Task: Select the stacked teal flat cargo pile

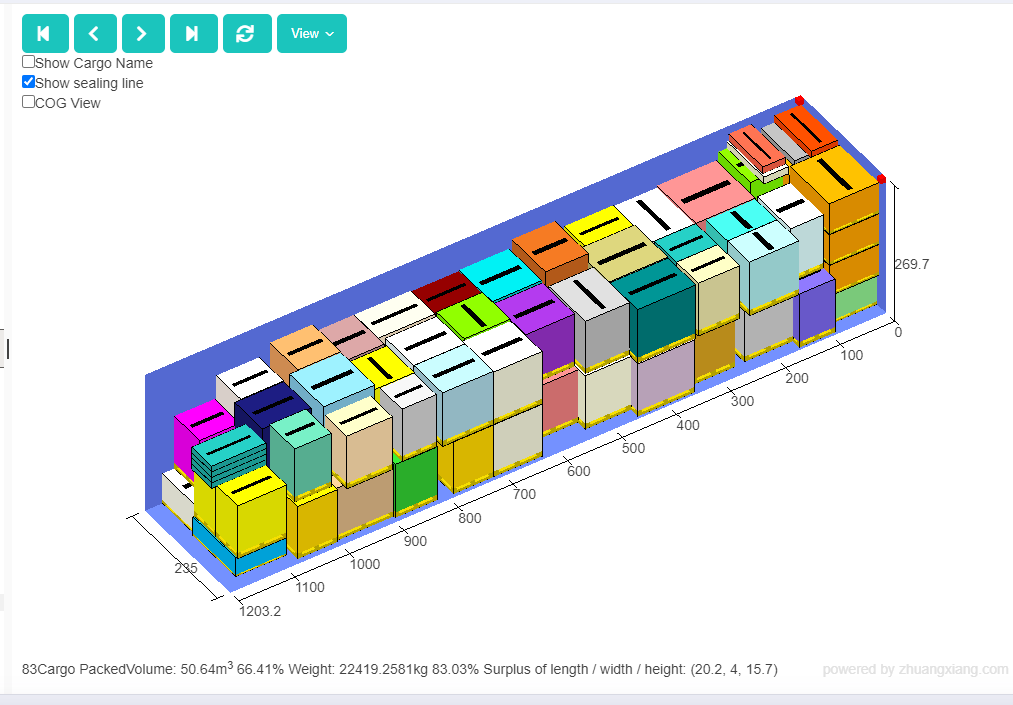Action: click(229, 454)
